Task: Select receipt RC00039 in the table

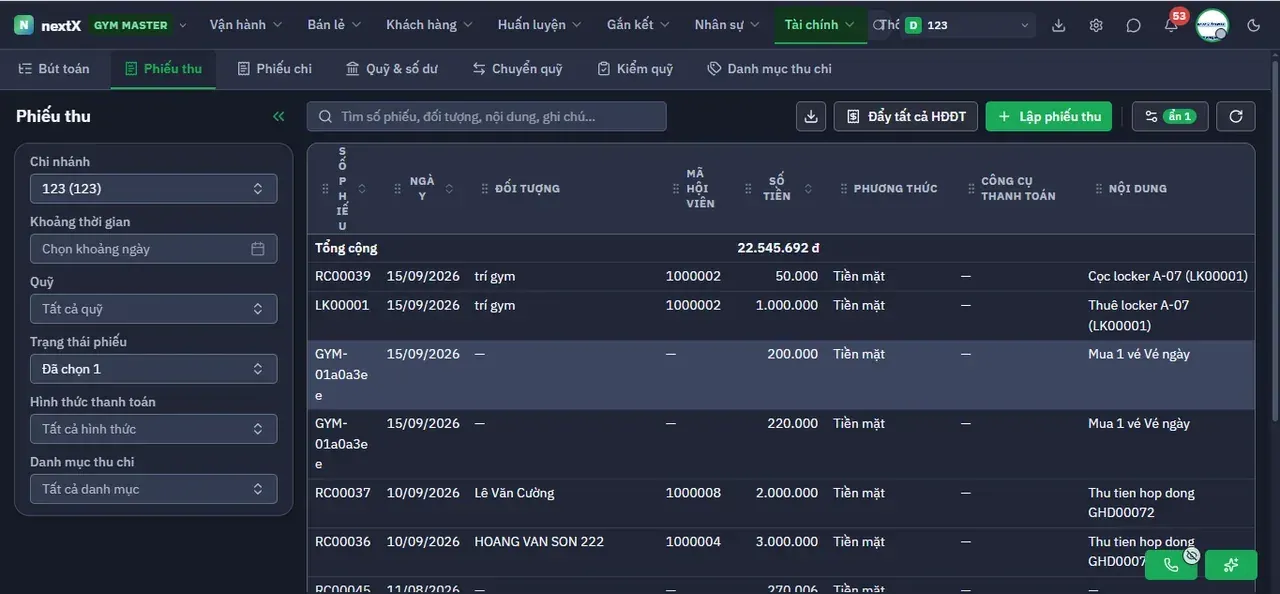Action: click(x=343, y=276)
